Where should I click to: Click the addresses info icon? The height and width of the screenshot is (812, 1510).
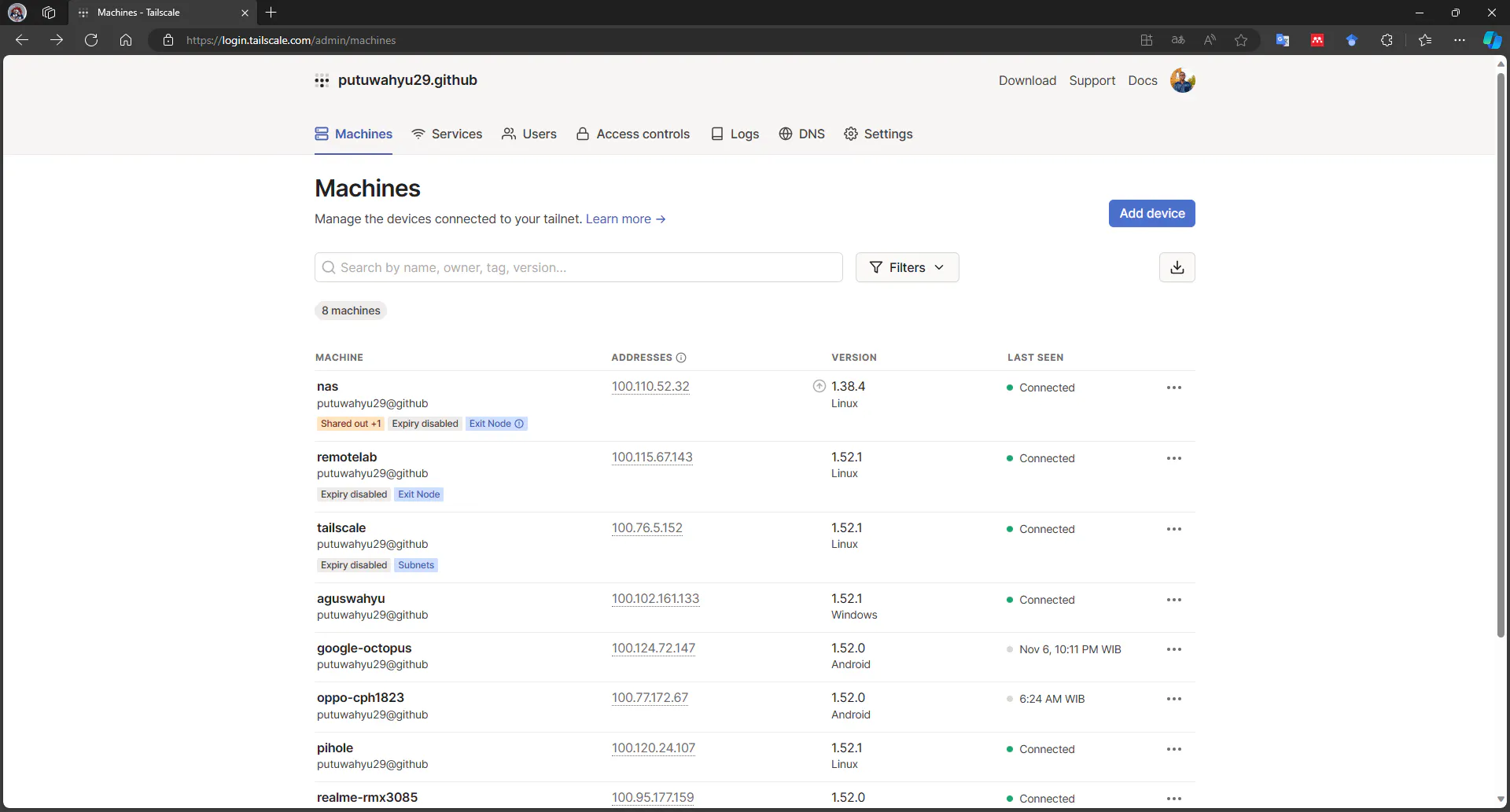point(681,358)
